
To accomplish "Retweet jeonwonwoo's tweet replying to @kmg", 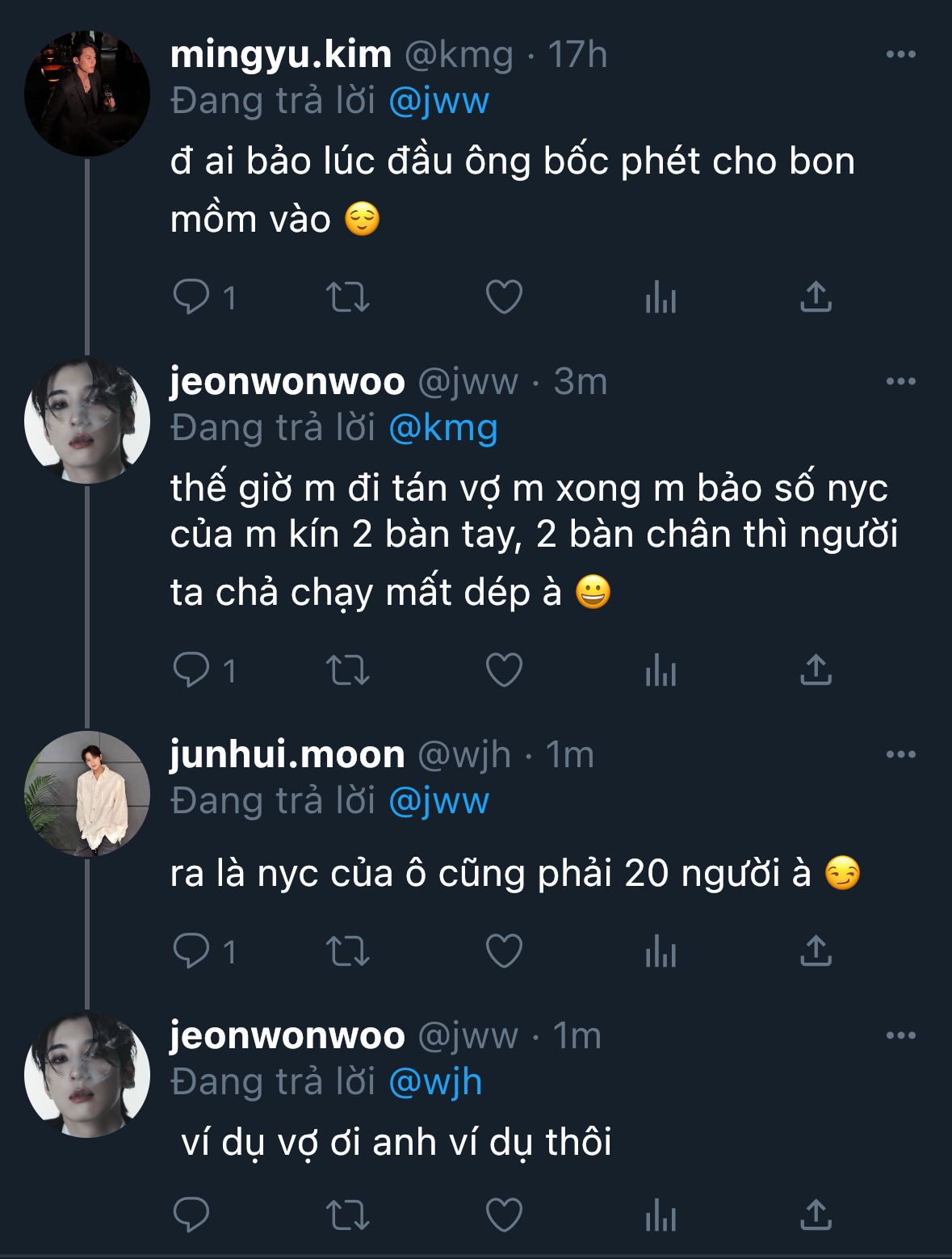I will point(347,670).
